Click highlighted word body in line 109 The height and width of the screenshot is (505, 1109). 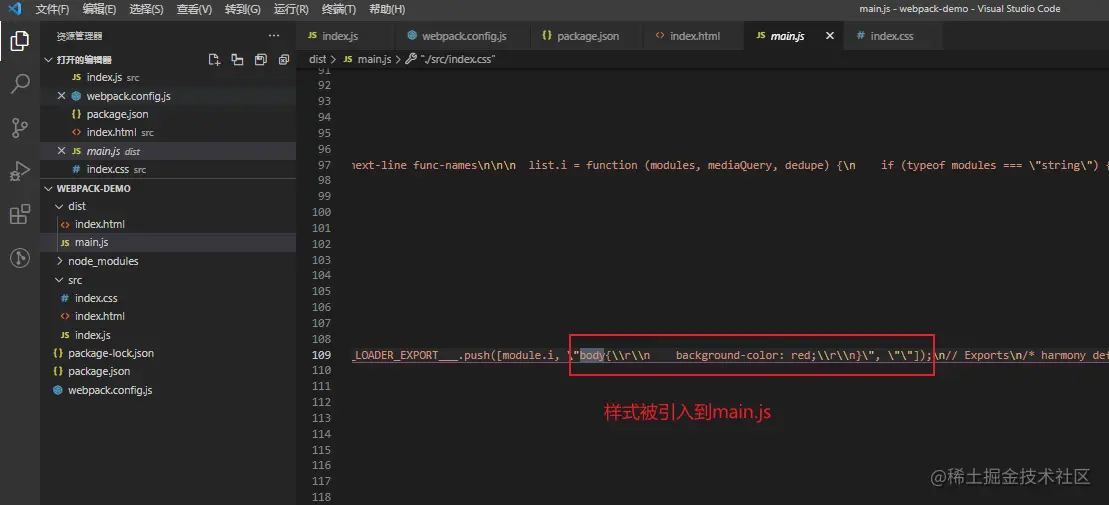[x=593, y=354]
